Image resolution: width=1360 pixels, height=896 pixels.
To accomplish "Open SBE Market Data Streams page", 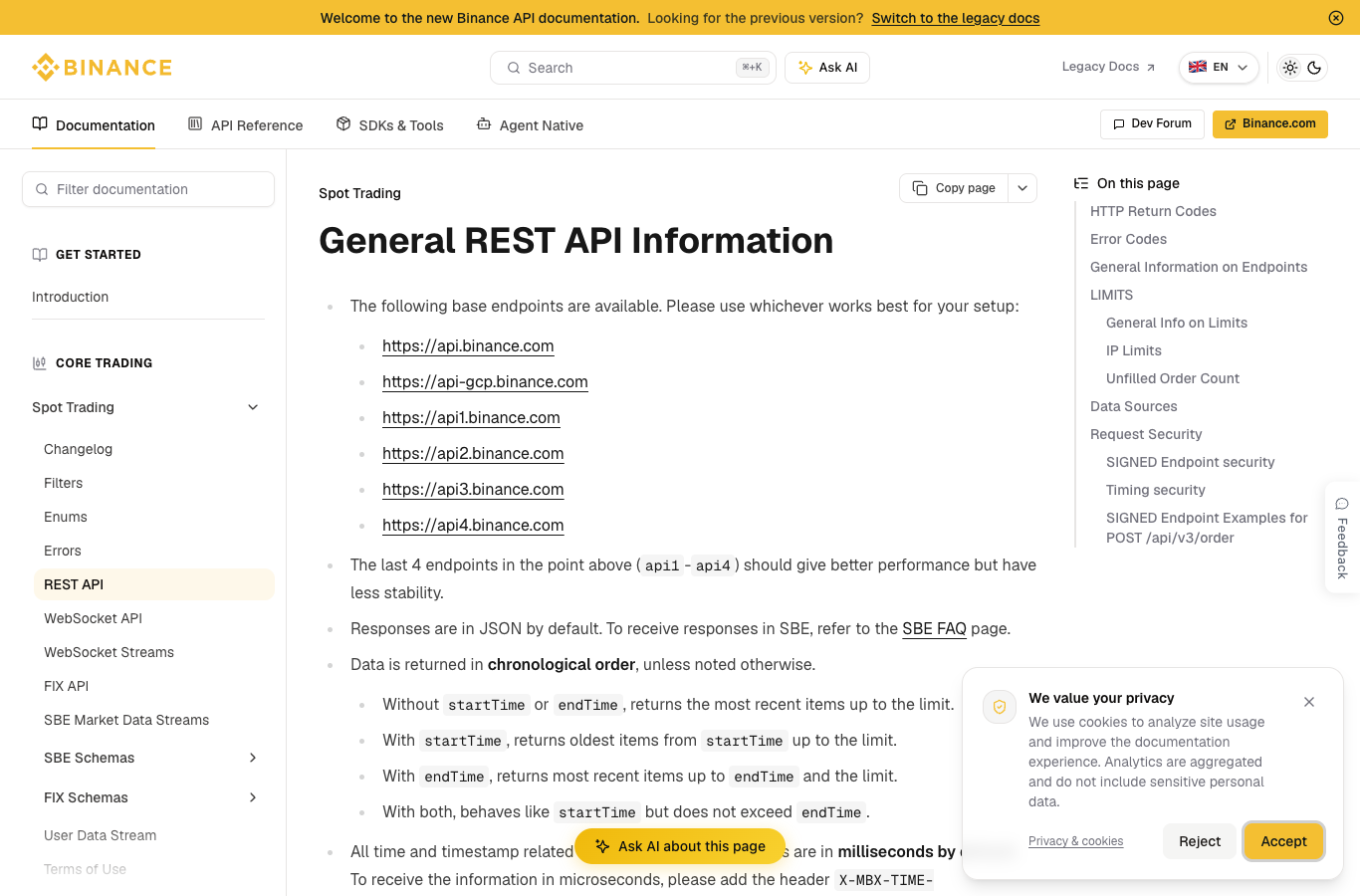I will (x=126, y=720).
